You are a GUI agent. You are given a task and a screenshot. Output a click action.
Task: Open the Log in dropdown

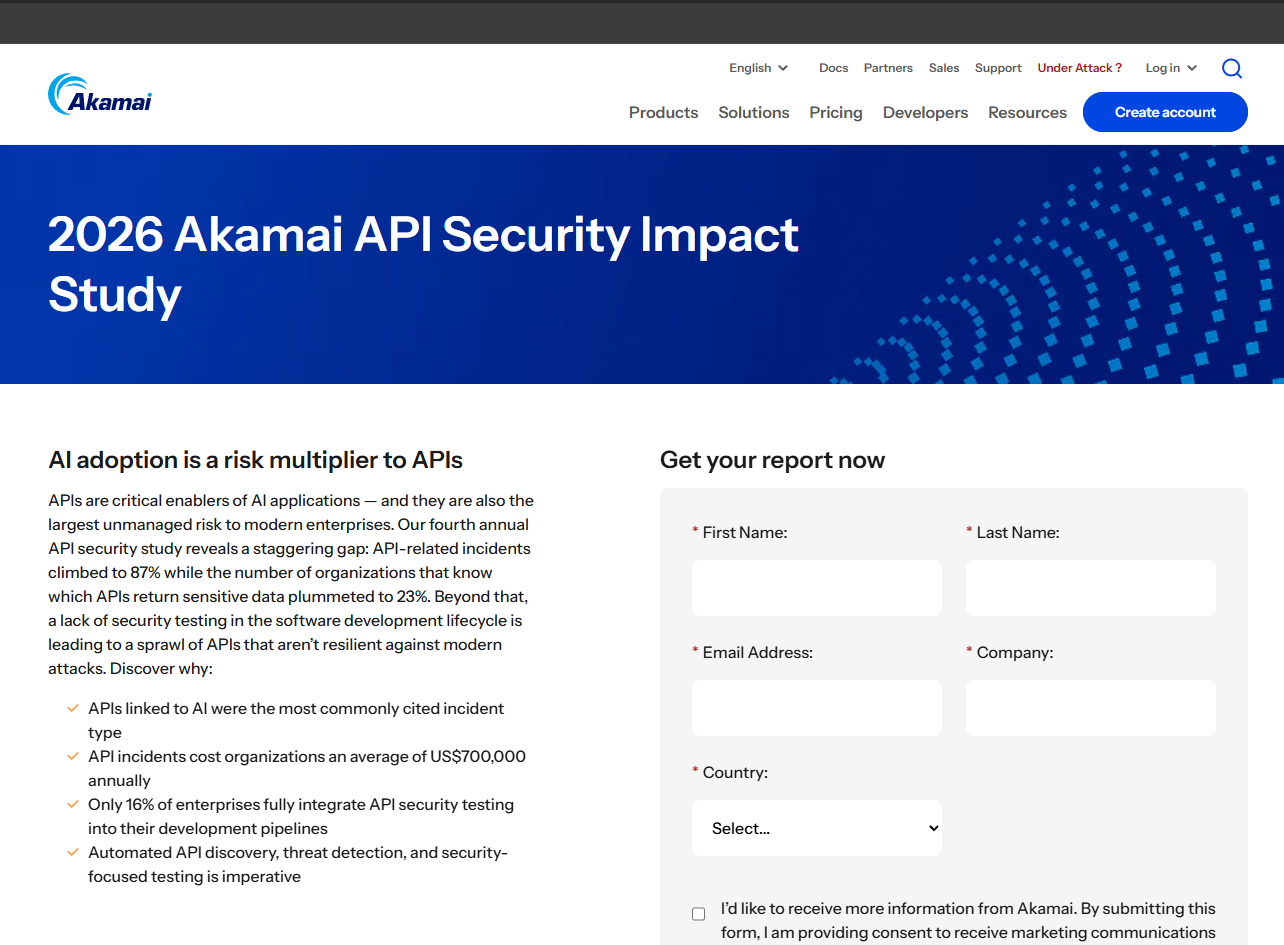click(1171, 68)
